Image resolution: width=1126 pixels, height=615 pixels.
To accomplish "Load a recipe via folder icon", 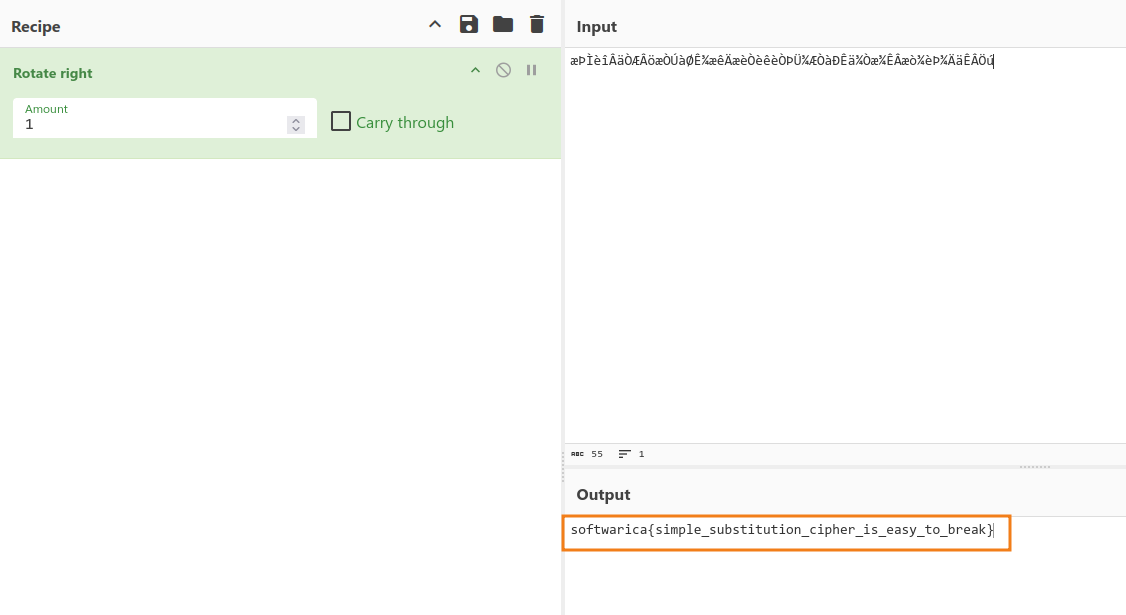I will (502, 24).
